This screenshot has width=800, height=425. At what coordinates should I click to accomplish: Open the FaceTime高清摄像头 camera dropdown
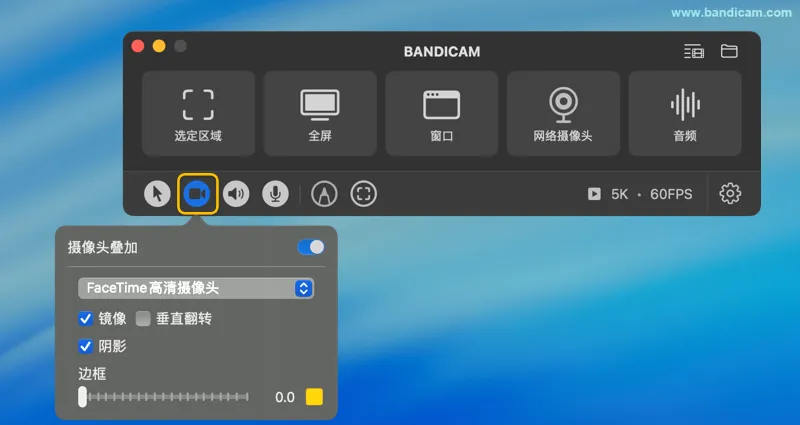click(x=196, y=288)
